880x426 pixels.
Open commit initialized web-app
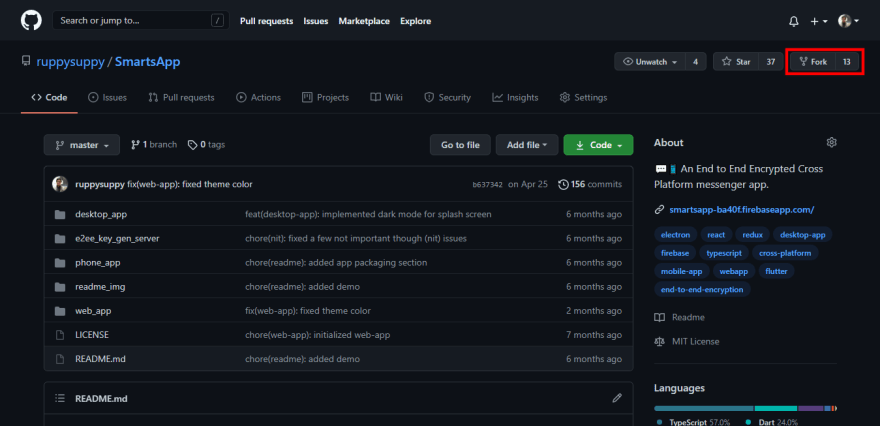pyautogui.click(x=318, y=335)
